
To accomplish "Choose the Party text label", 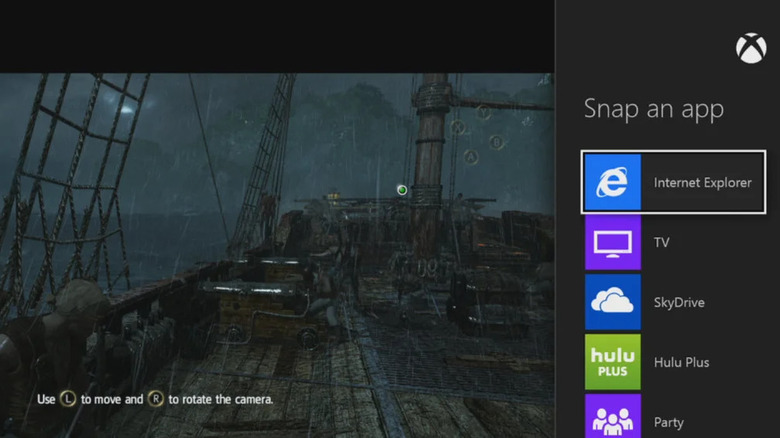I will coord(669,423).
